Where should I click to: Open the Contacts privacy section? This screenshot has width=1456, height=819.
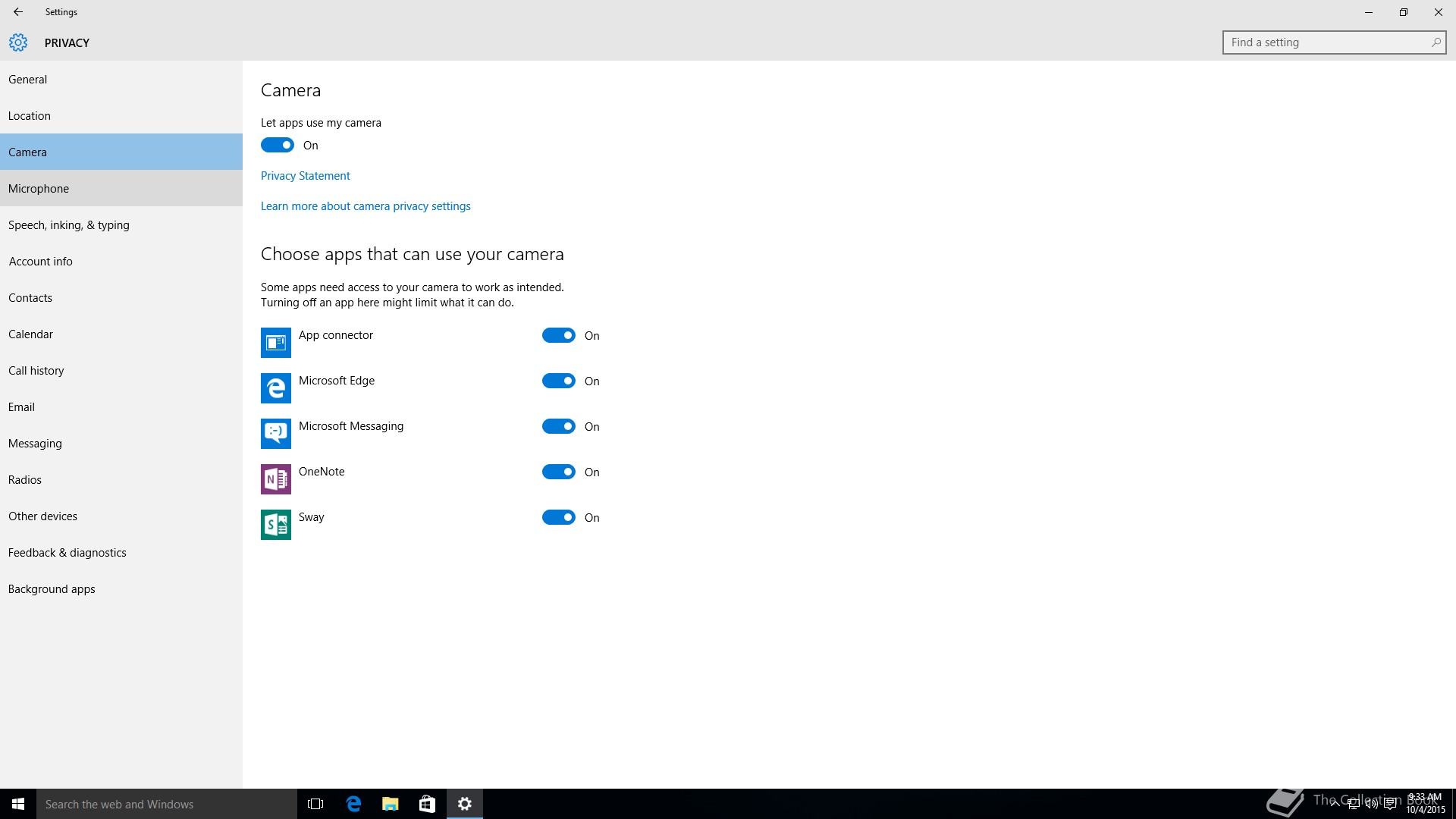[x=121, y=297]
